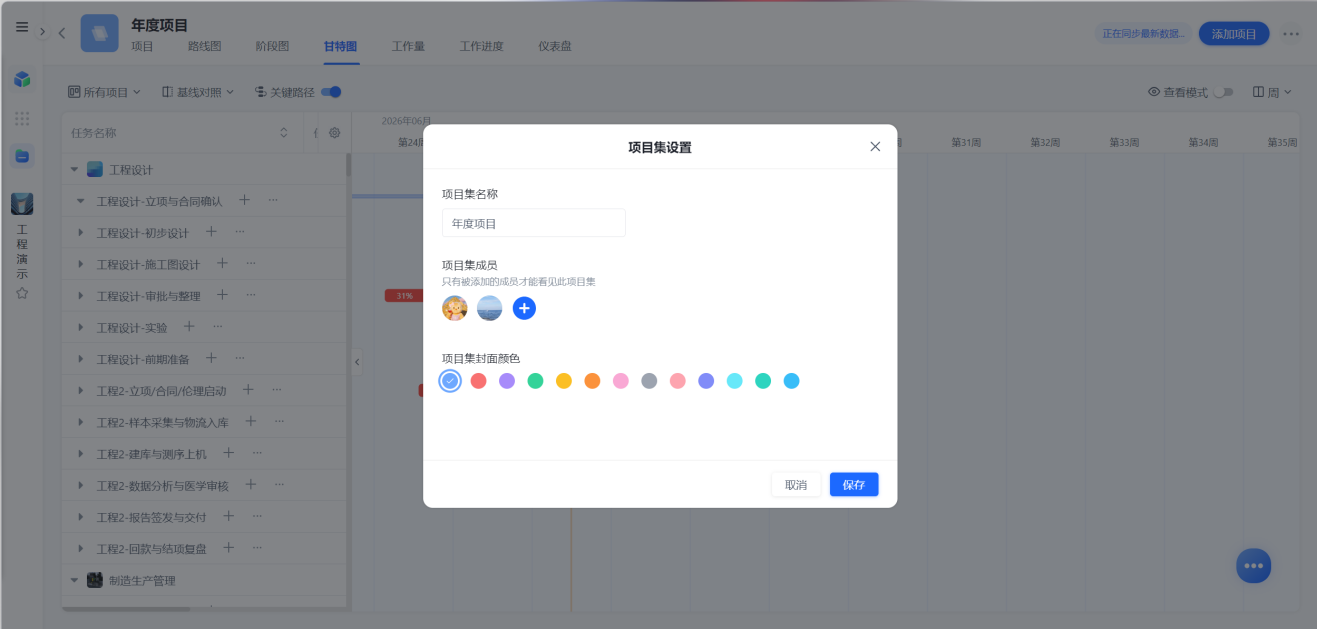The height and width of the screenshot is (629, 1317).
Task: Open the colorful cube sidebar icon
Action: pyautogui.click(x=22, y=79)
